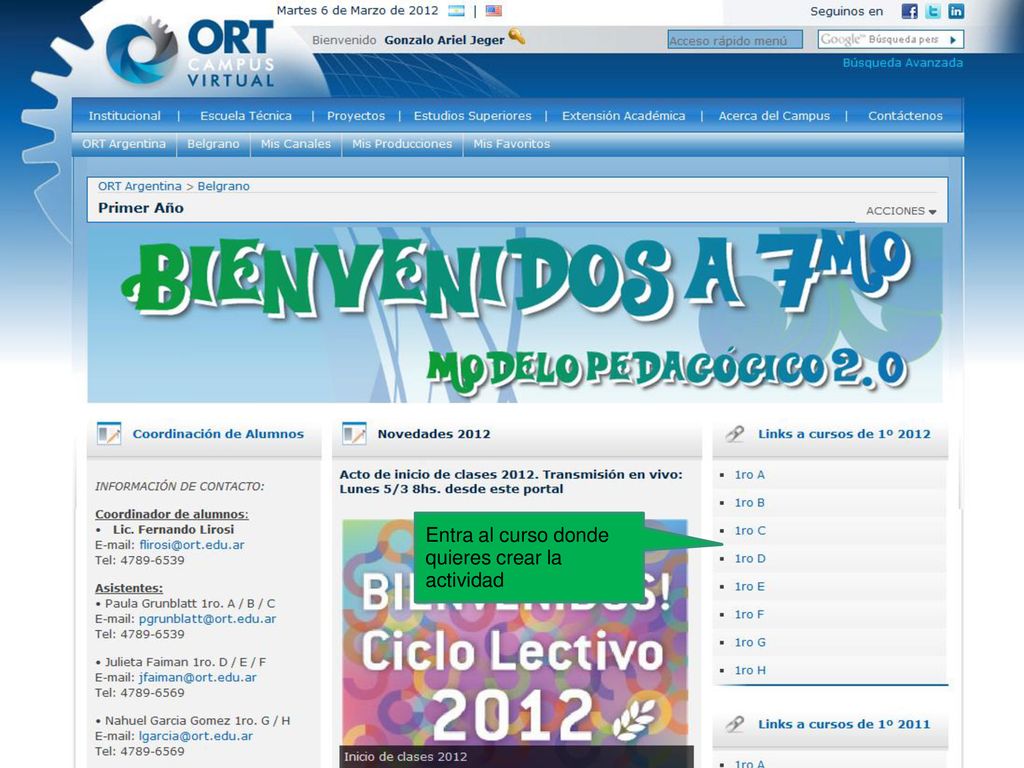Email flirosi@ort.edu.ar
Screen dimensions: 1024x768
coord(192,545)
